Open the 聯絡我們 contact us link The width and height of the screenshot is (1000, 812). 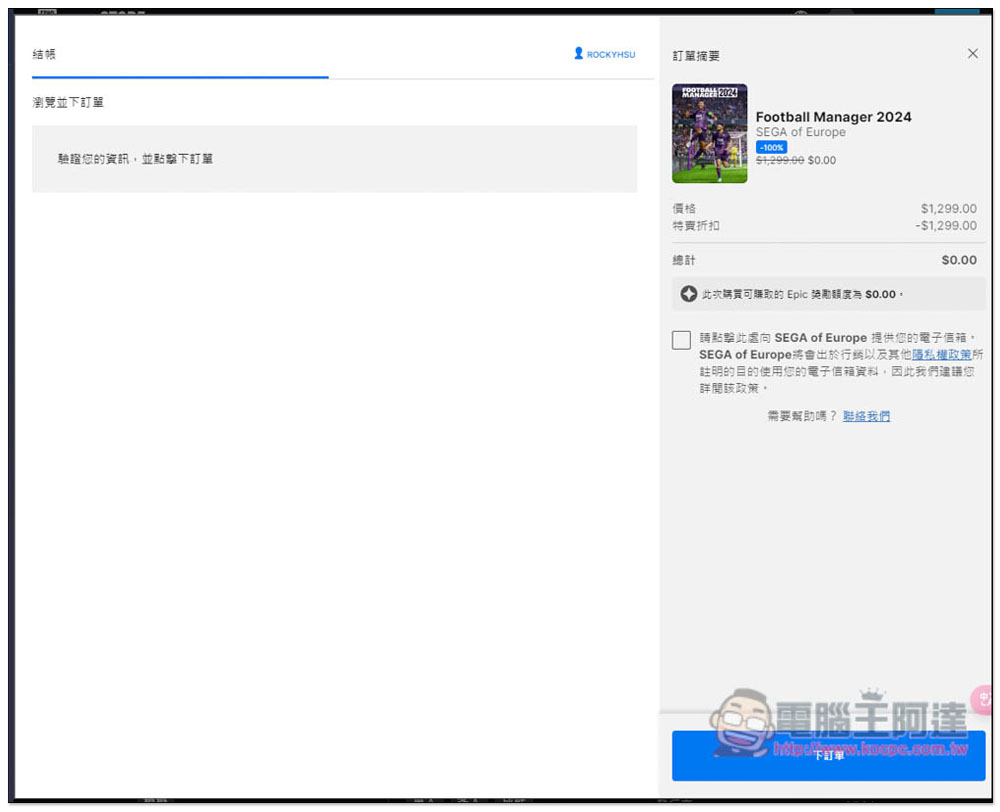click(866, 416)
